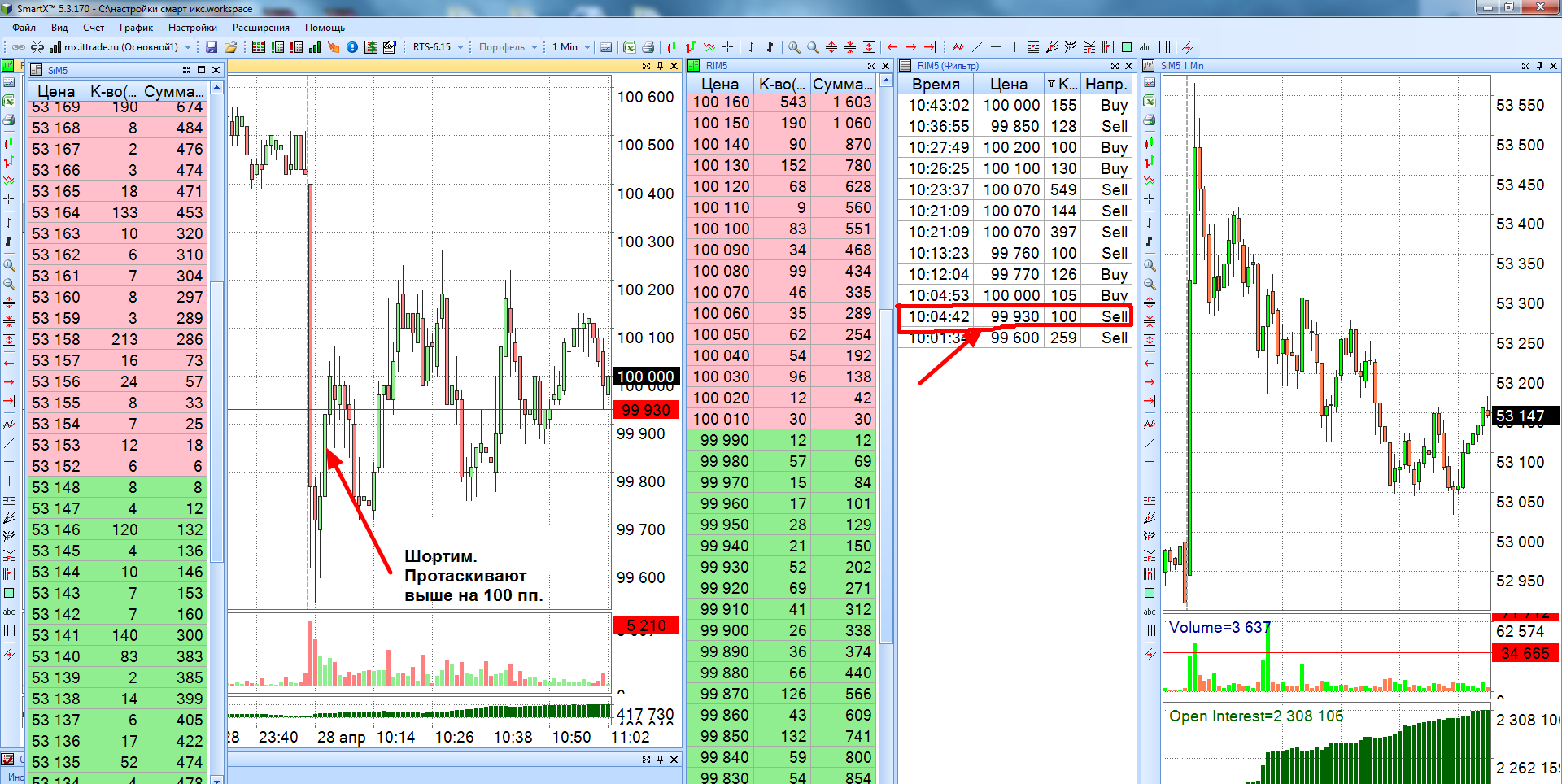Click green rectangle in RIM5 chart's side toolbar

pyautogui.click(x=9, y=593)
